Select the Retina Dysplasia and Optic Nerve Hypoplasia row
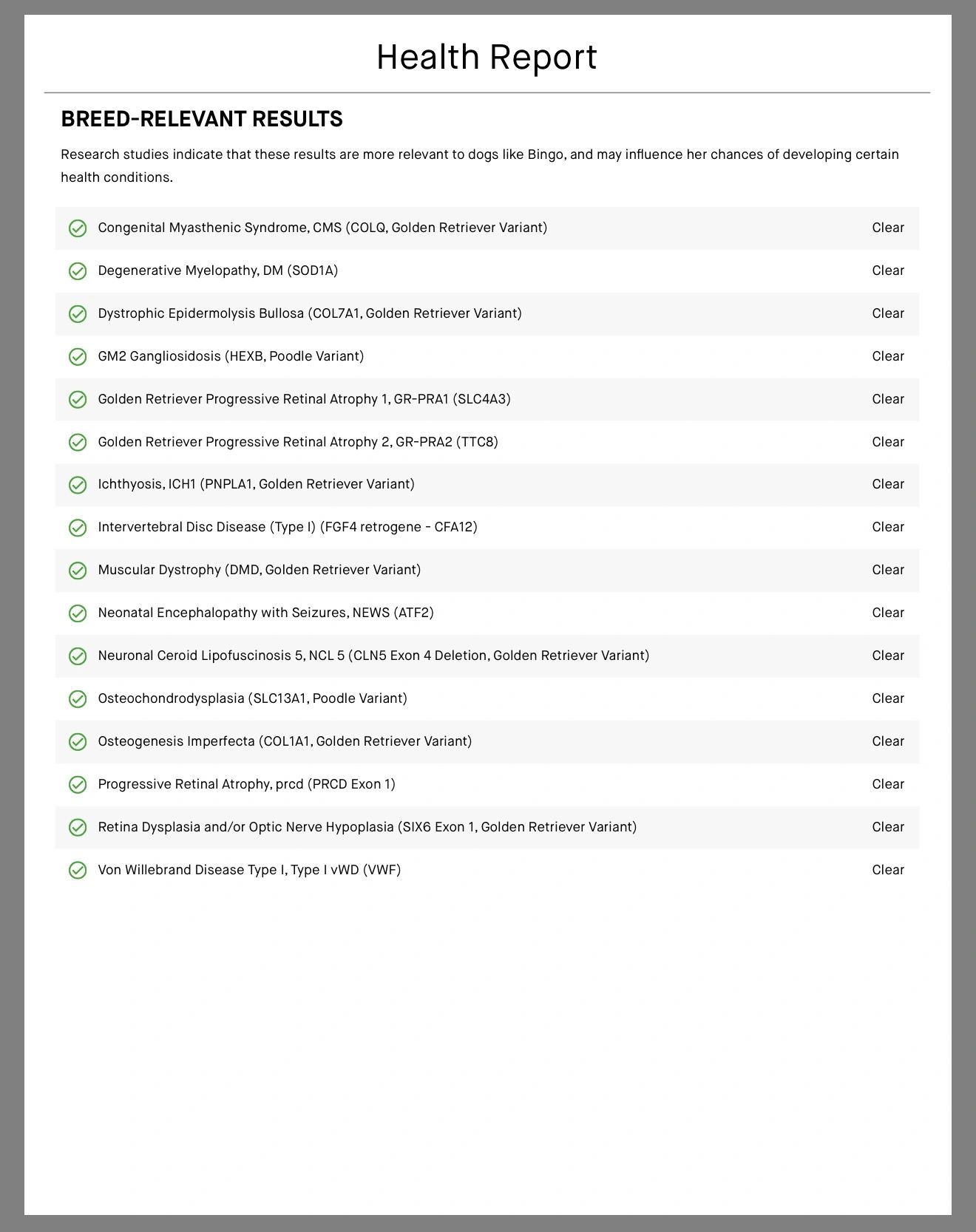976x1232 pixels. [367, 827]
